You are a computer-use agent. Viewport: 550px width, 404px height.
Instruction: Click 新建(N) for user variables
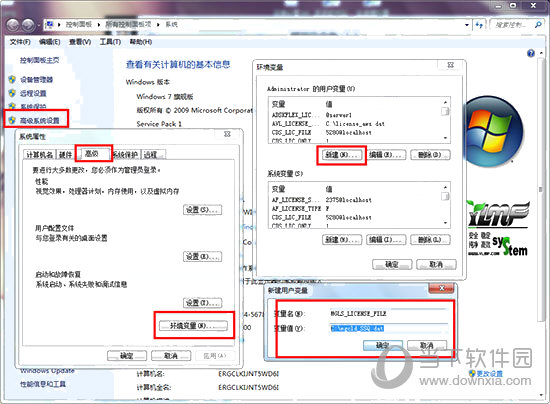tap(342, 155)
